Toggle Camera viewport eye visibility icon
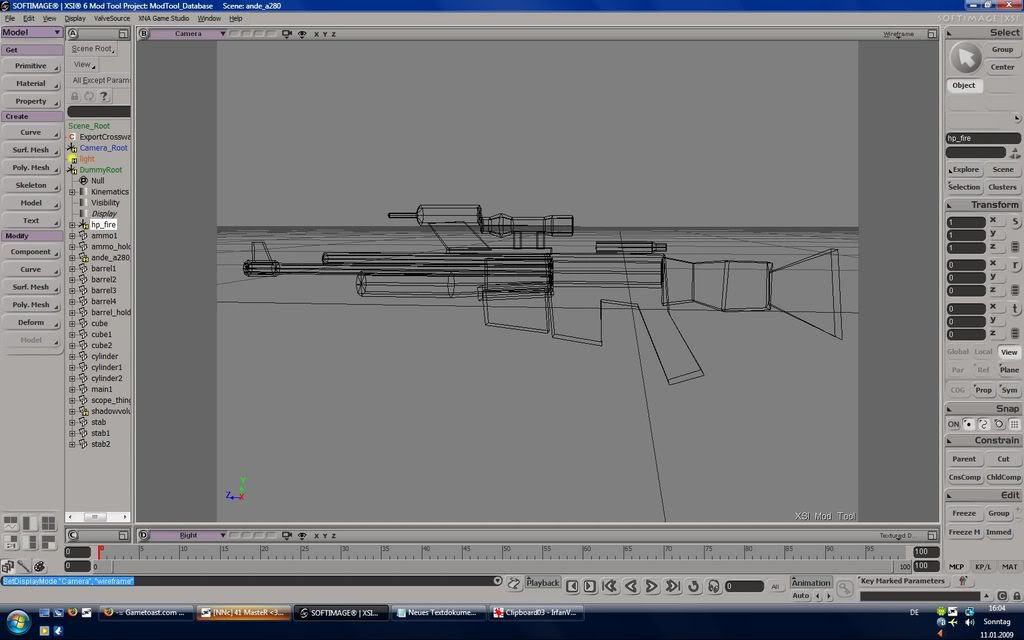Screen dimensions: 1024x640 [x=302, y=33]
